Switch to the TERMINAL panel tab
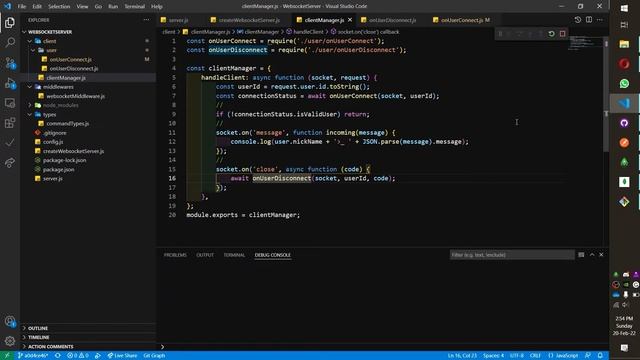The image size is (640, 360). [234, 255]
